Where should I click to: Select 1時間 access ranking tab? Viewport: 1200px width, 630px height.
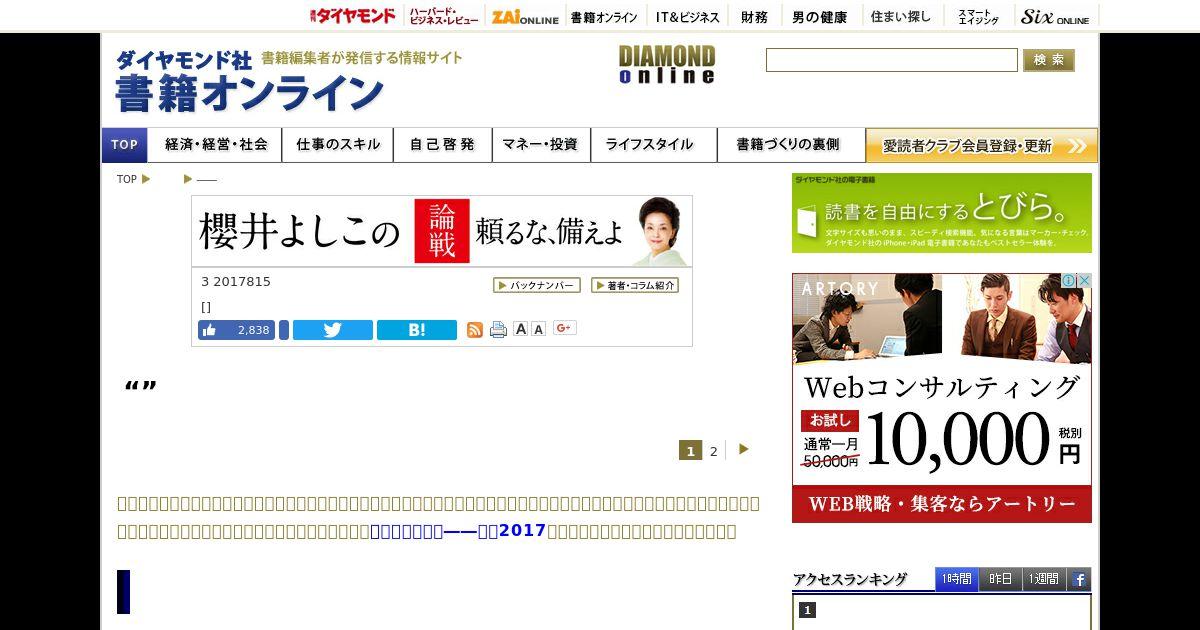(956, 579)
